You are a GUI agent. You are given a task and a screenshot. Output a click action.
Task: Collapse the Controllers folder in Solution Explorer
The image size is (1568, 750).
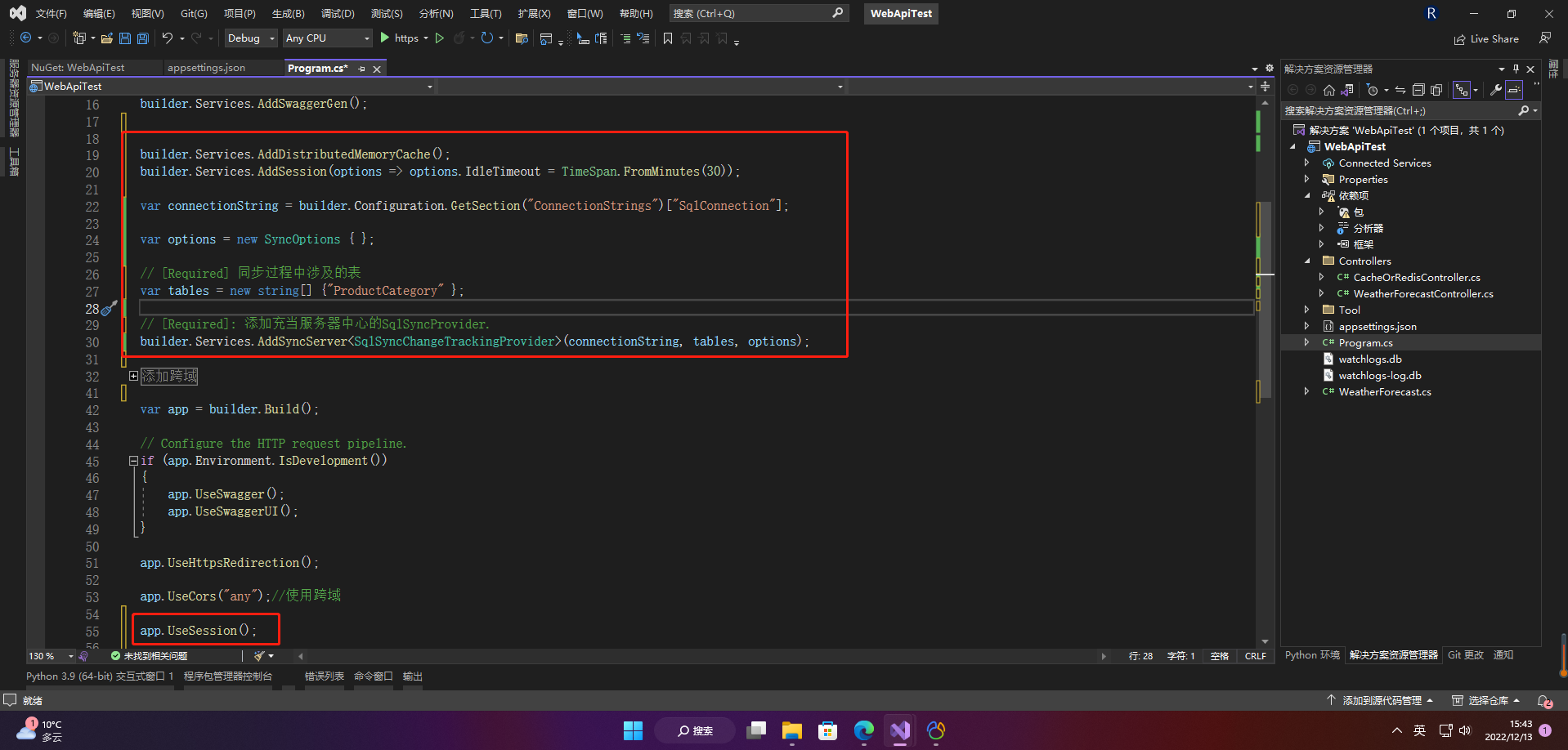(1307, 261)
